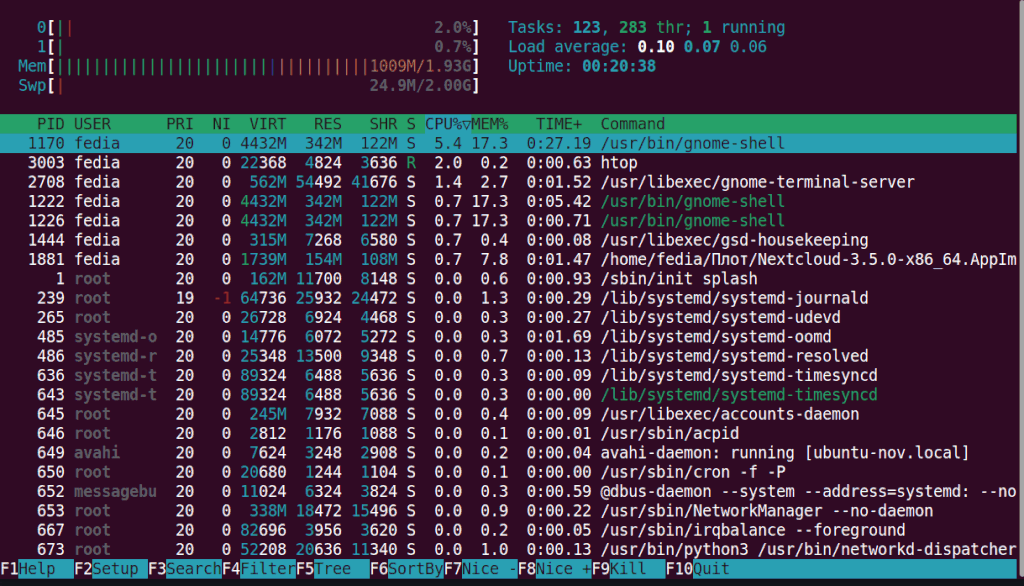Select gnome-shell thread with PID 1222
Viewport: 1024px width, 586px height.
[x=508, y=201]
